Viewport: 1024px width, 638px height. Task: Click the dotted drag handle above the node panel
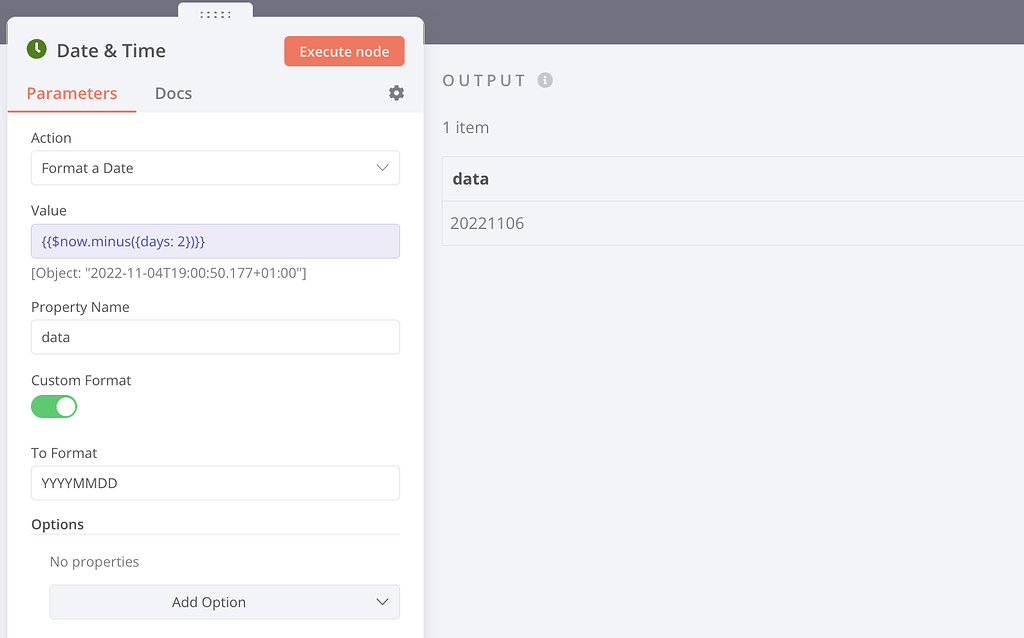(x=213, y=14)
